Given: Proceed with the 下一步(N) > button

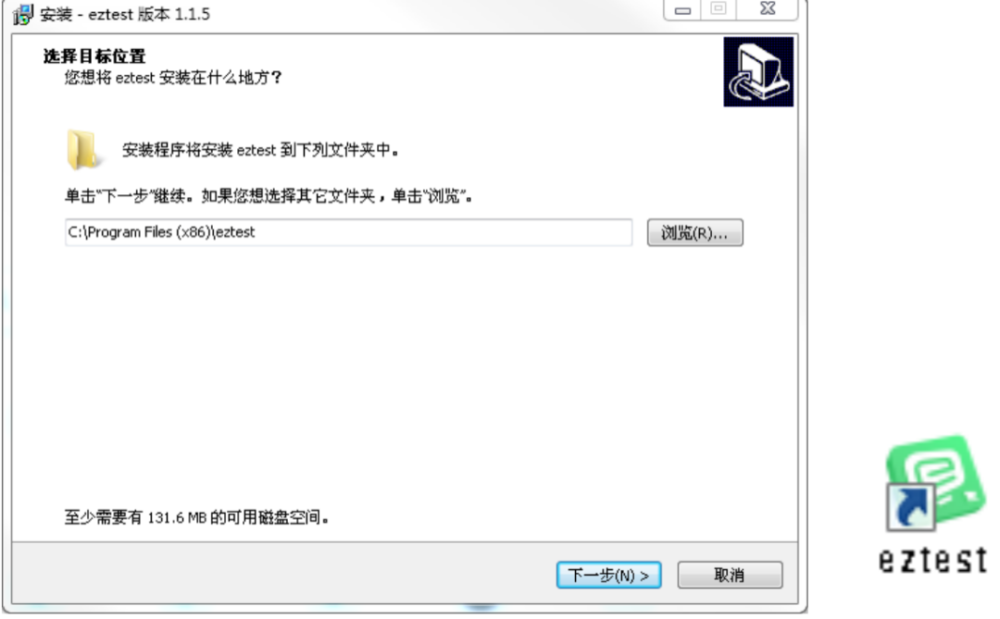Looking at the screenshot, I should point(608,575).
